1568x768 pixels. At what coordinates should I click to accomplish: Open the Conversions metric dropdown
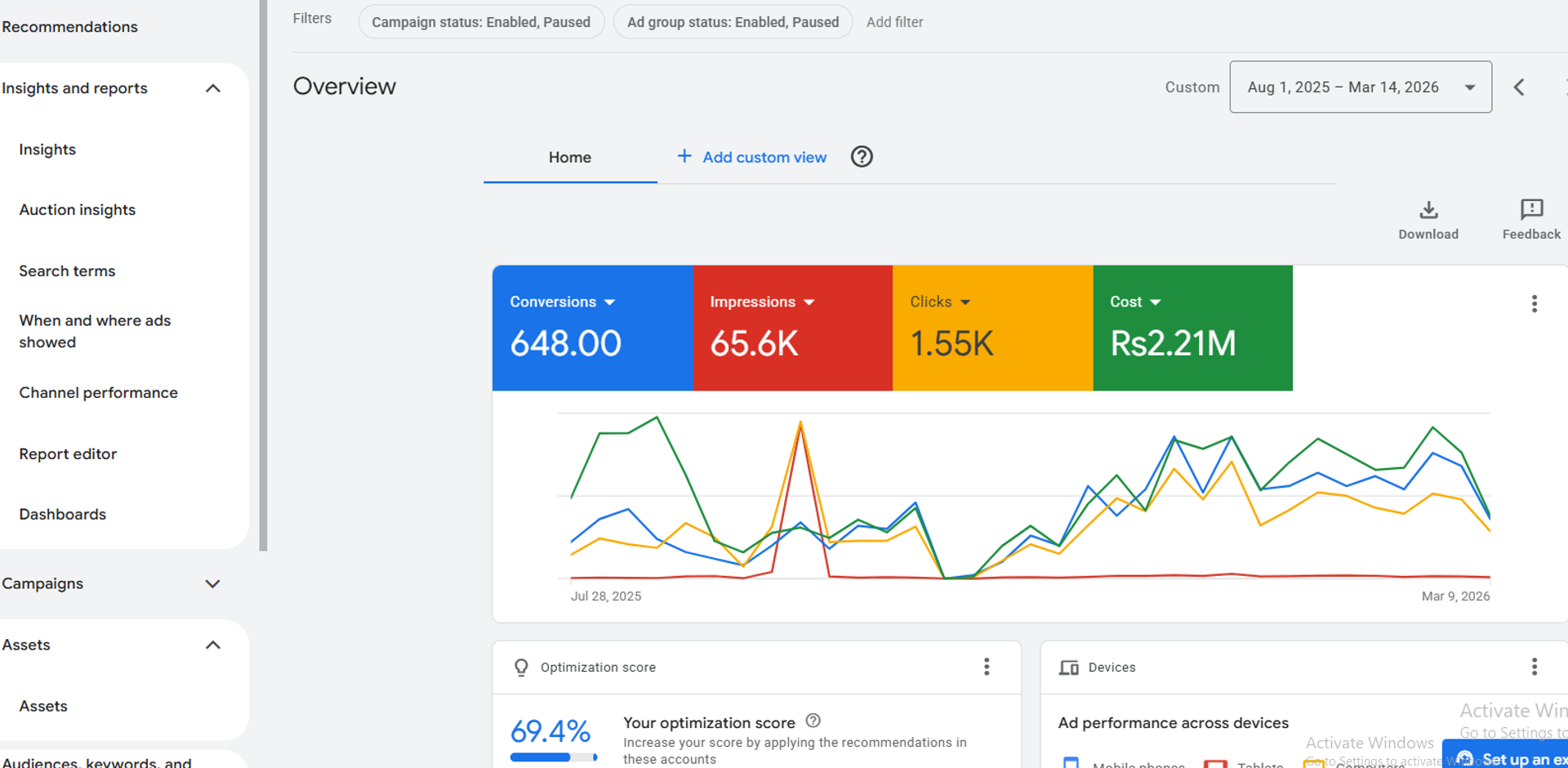coord(610,301)
